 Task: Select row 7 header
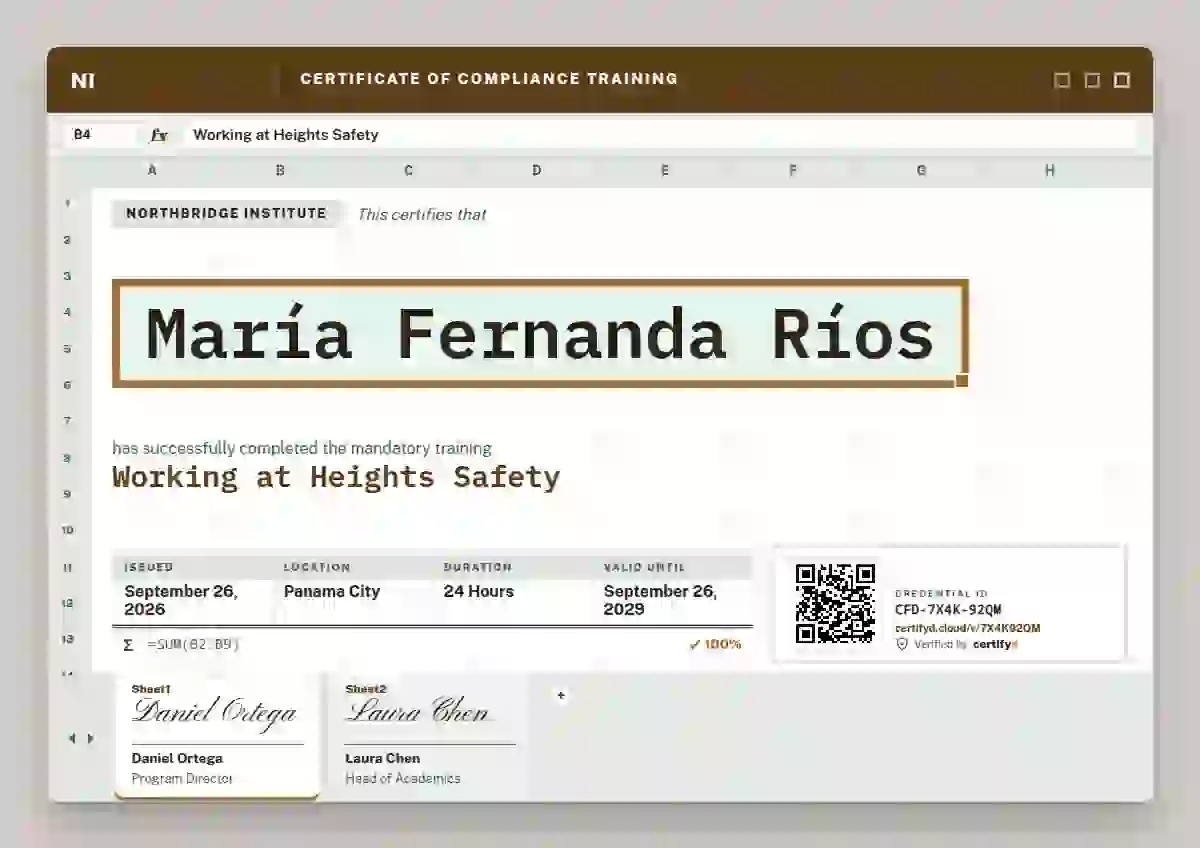[68, 421]
